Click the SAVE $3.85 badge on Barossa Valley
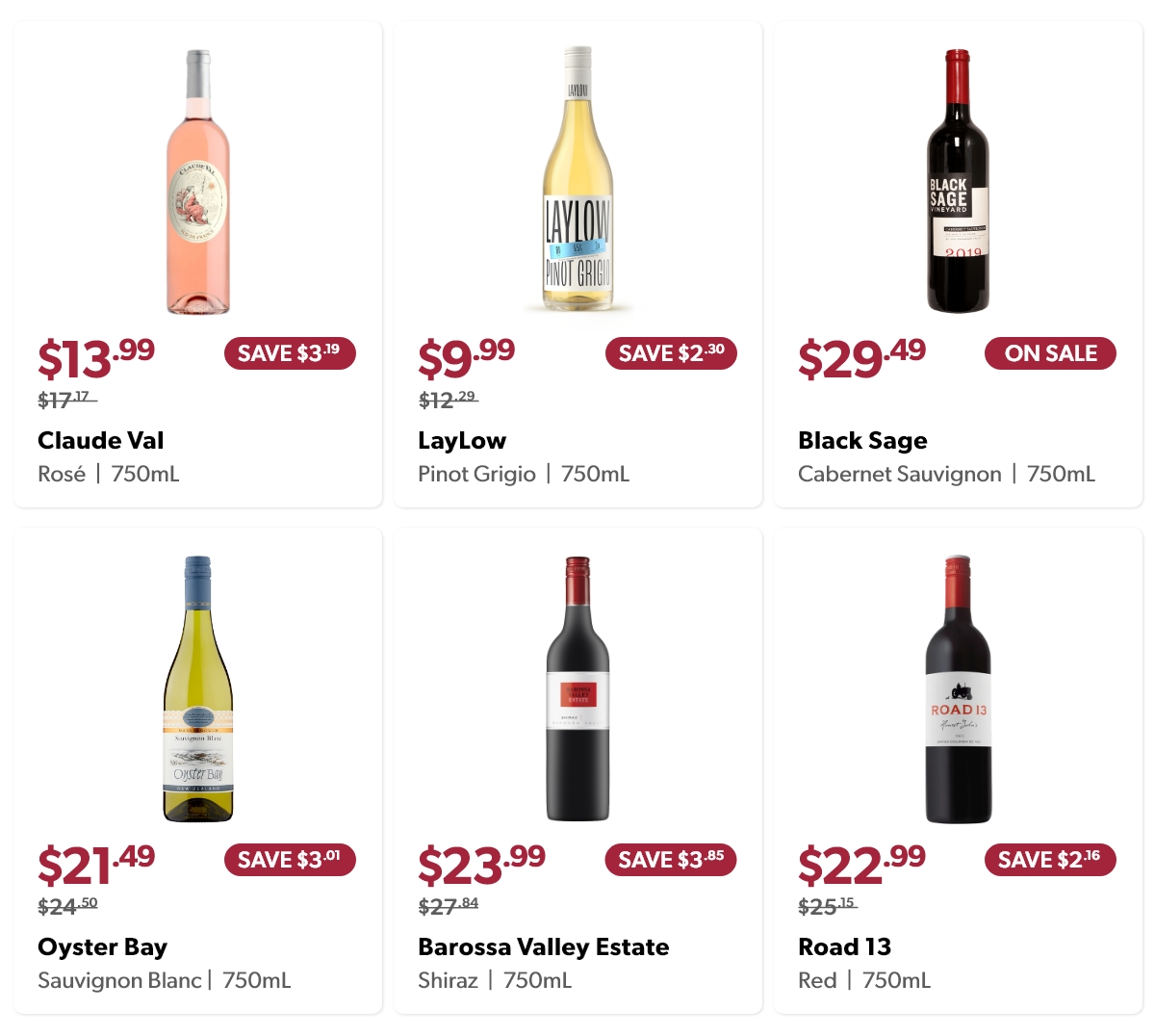 [670, 860]
